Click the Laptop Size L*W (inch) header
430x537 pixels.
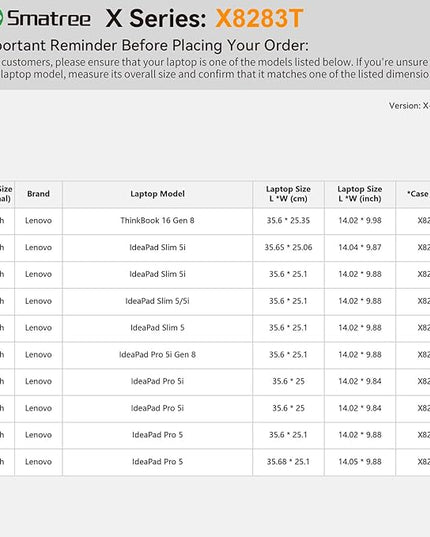pyautogui.click(x=360, y=194)
